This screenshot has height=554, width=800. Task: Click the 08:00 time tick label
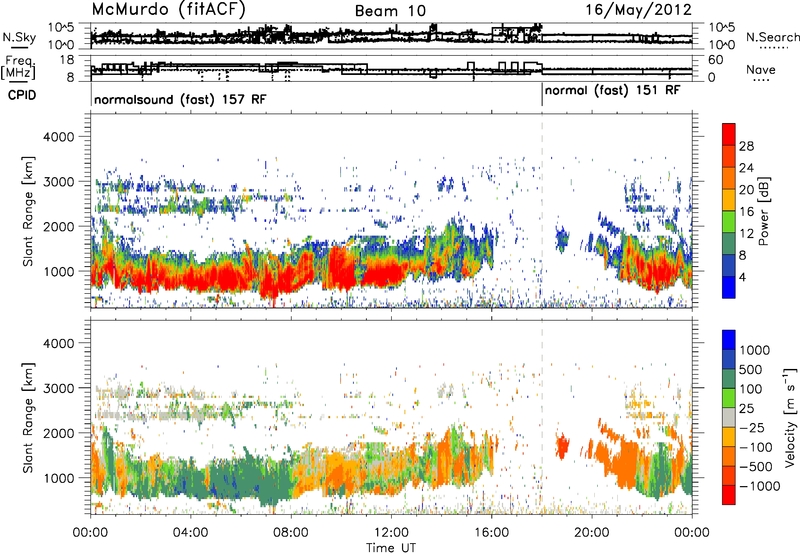[x=291, y=533]
